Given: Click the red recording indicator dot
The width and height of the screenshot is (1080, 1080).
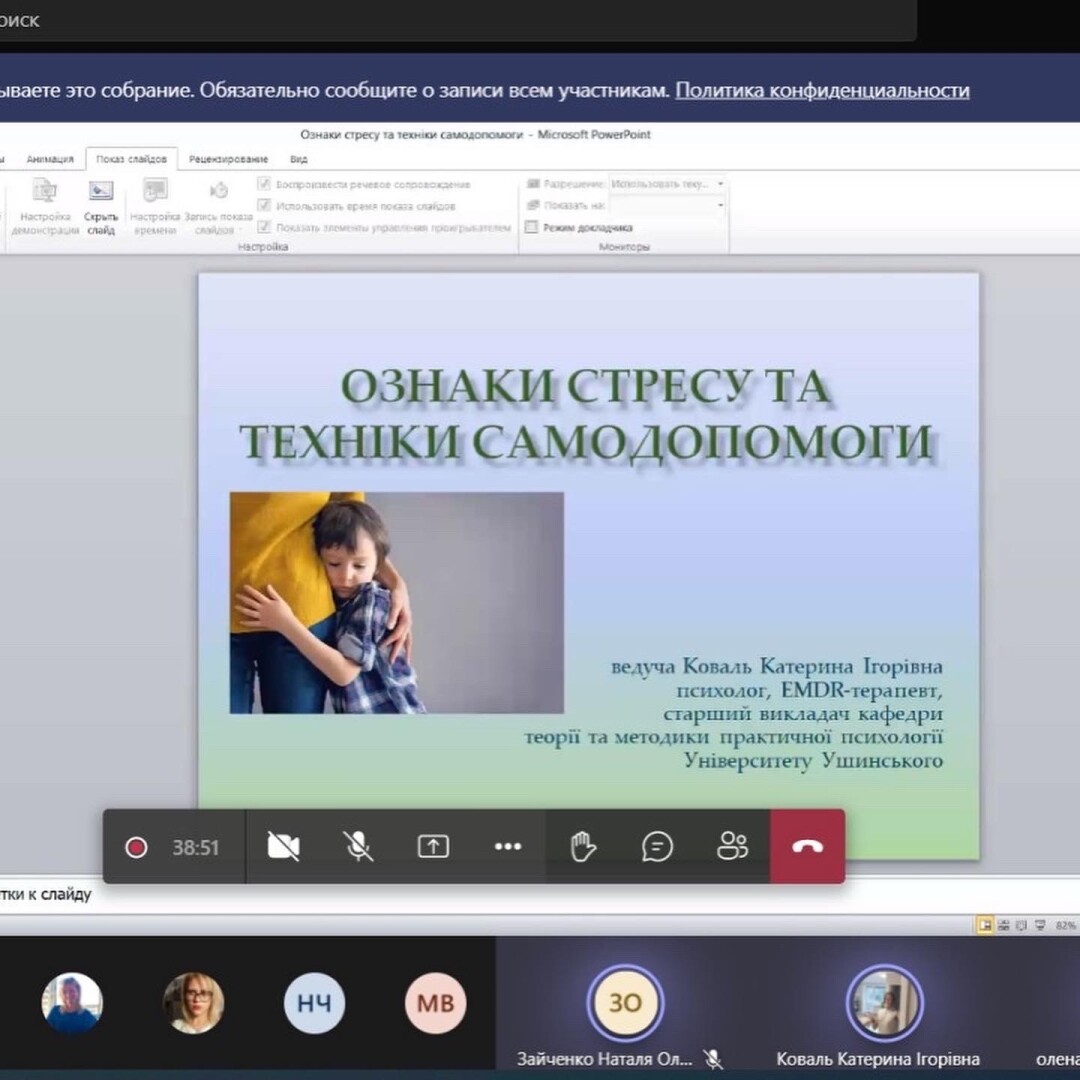Looking at the screenshot, I should tap(136, 848).
